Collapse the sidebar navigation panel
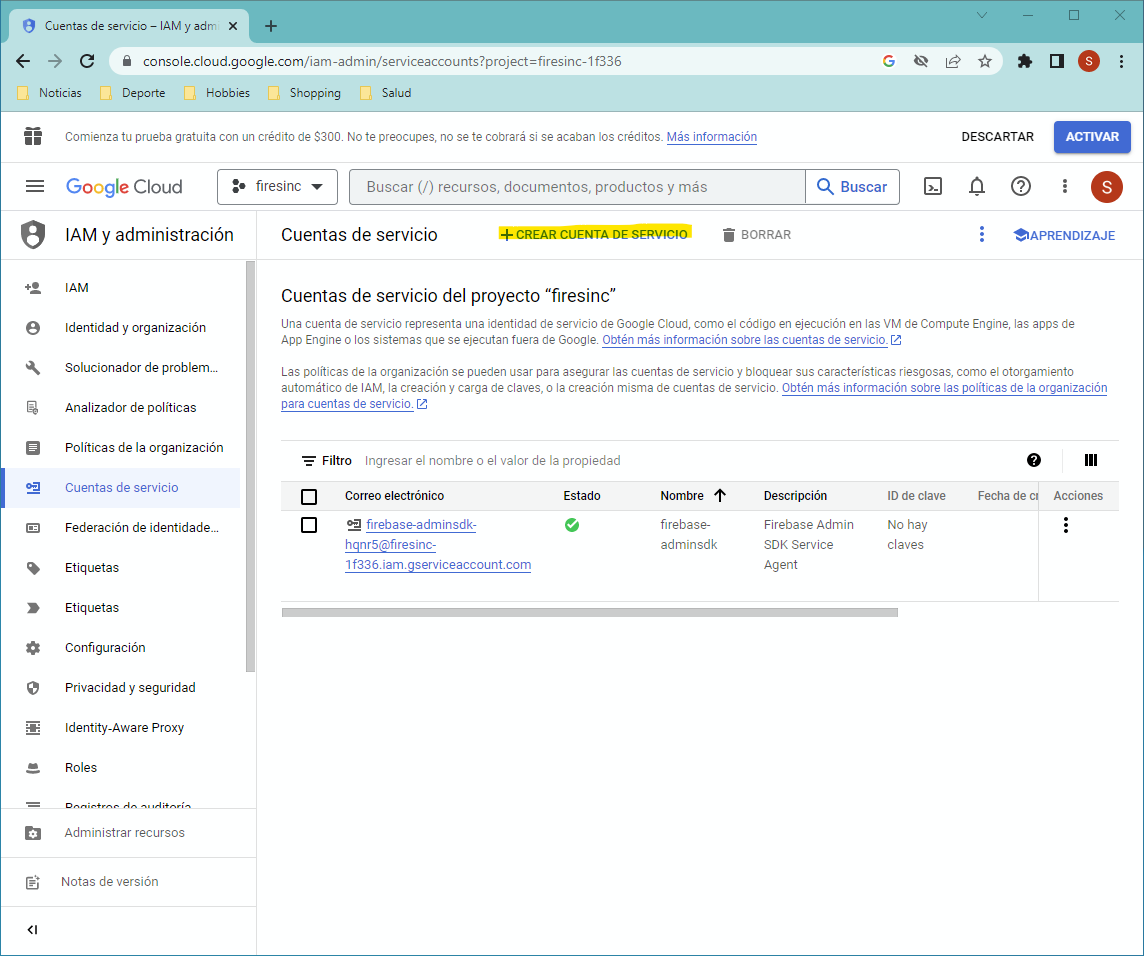The height and width of the screenshot is (956, 1144). click(x=32, y=929)
